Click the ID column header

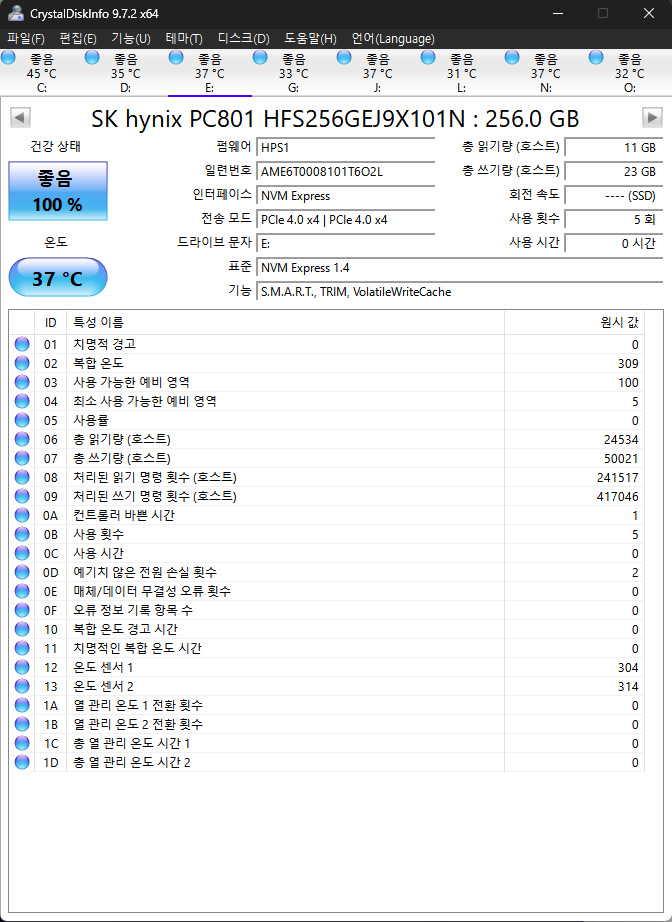(x=51, y=322)
